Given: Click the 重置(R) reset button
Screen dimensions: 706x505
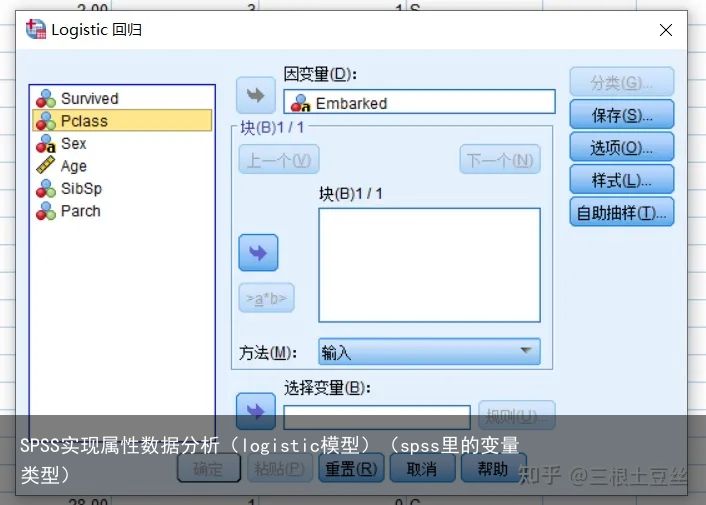Looking at the screenshot, I should pos(351,469).
